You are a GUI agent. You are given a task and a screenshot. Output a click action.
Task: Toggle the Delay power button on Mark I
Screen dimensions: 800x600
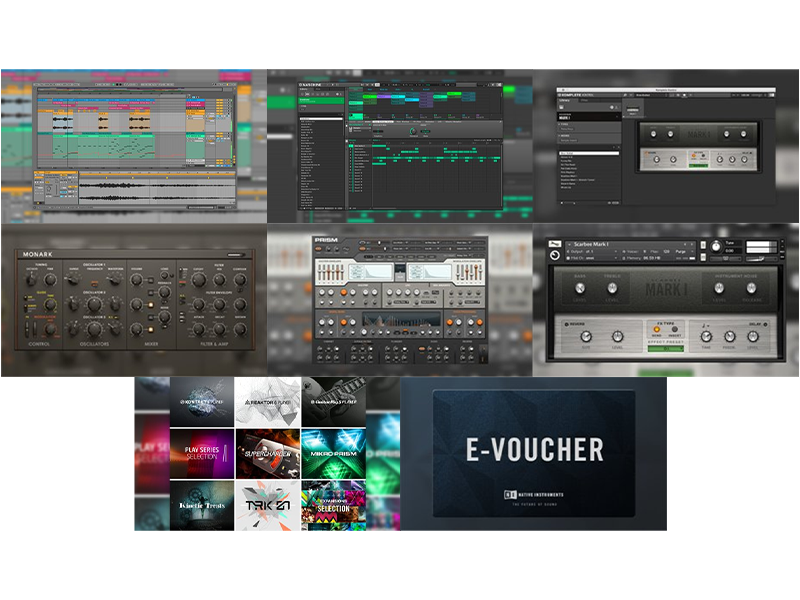pyautogui.click(x=766, y=324)
